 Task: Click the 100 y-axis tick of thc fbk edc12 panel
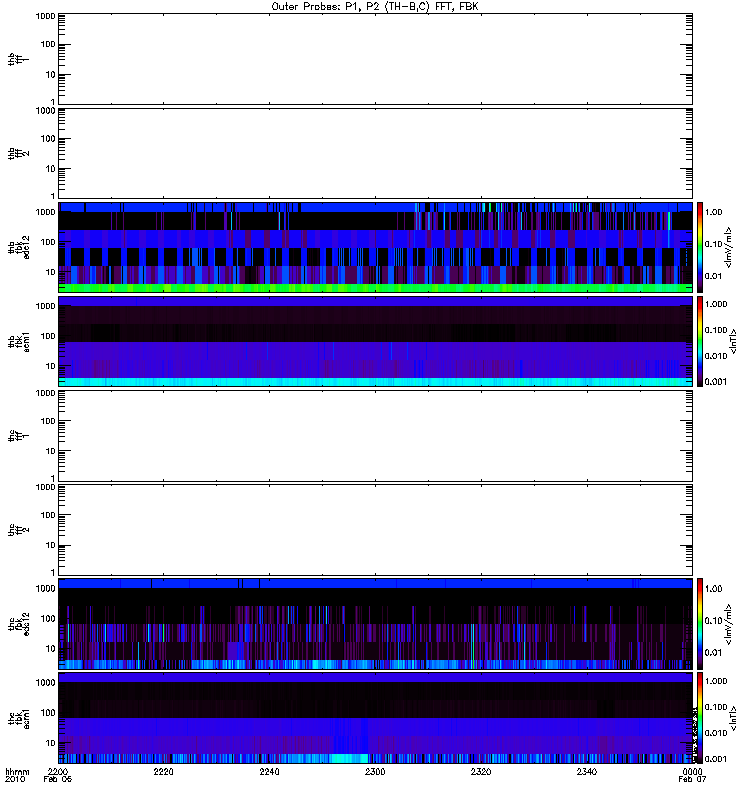pyautogui.click(x=48, y=618)
